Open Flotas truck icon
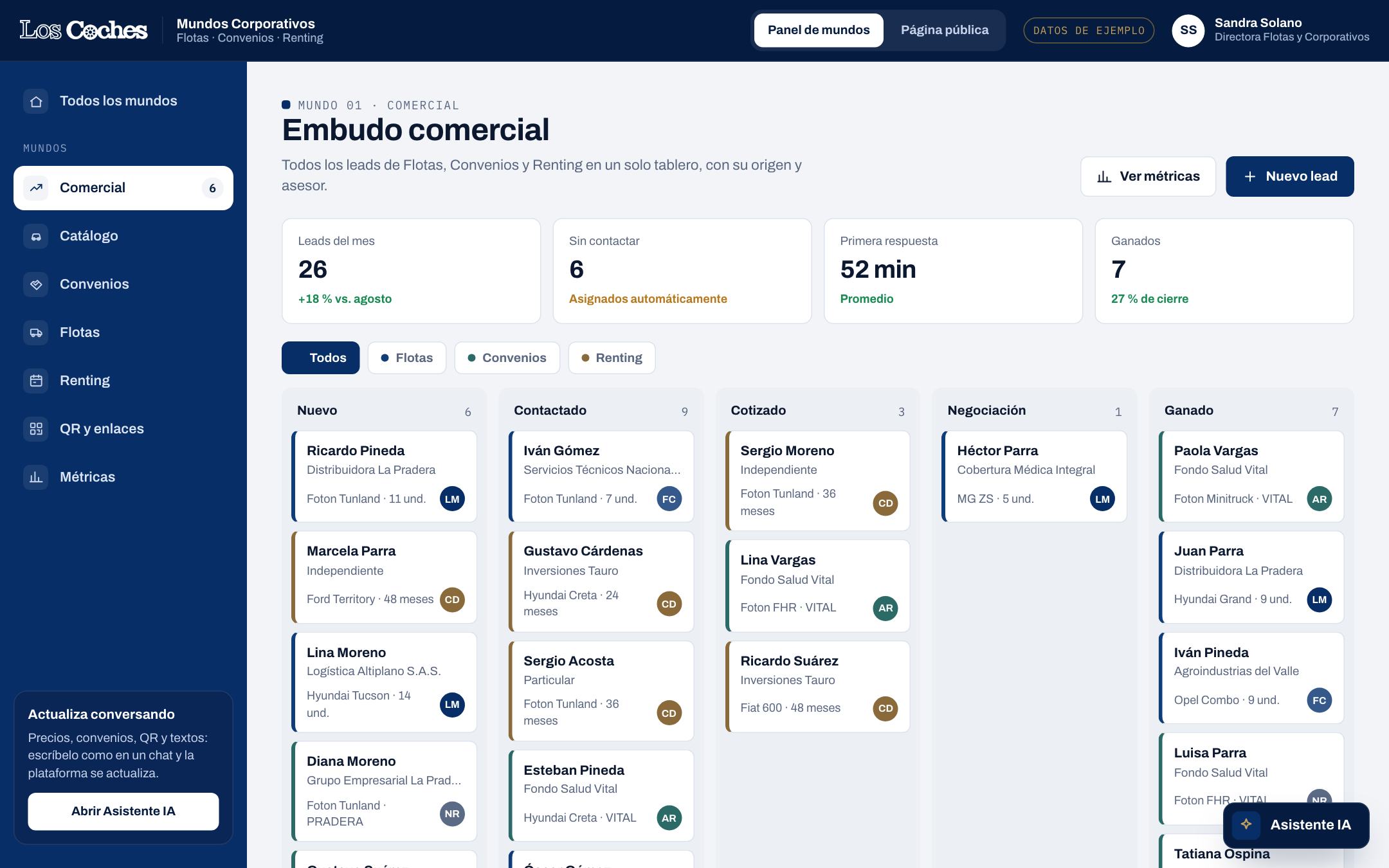This screenshot has height=868, width=1389. [x=36, y=332]
